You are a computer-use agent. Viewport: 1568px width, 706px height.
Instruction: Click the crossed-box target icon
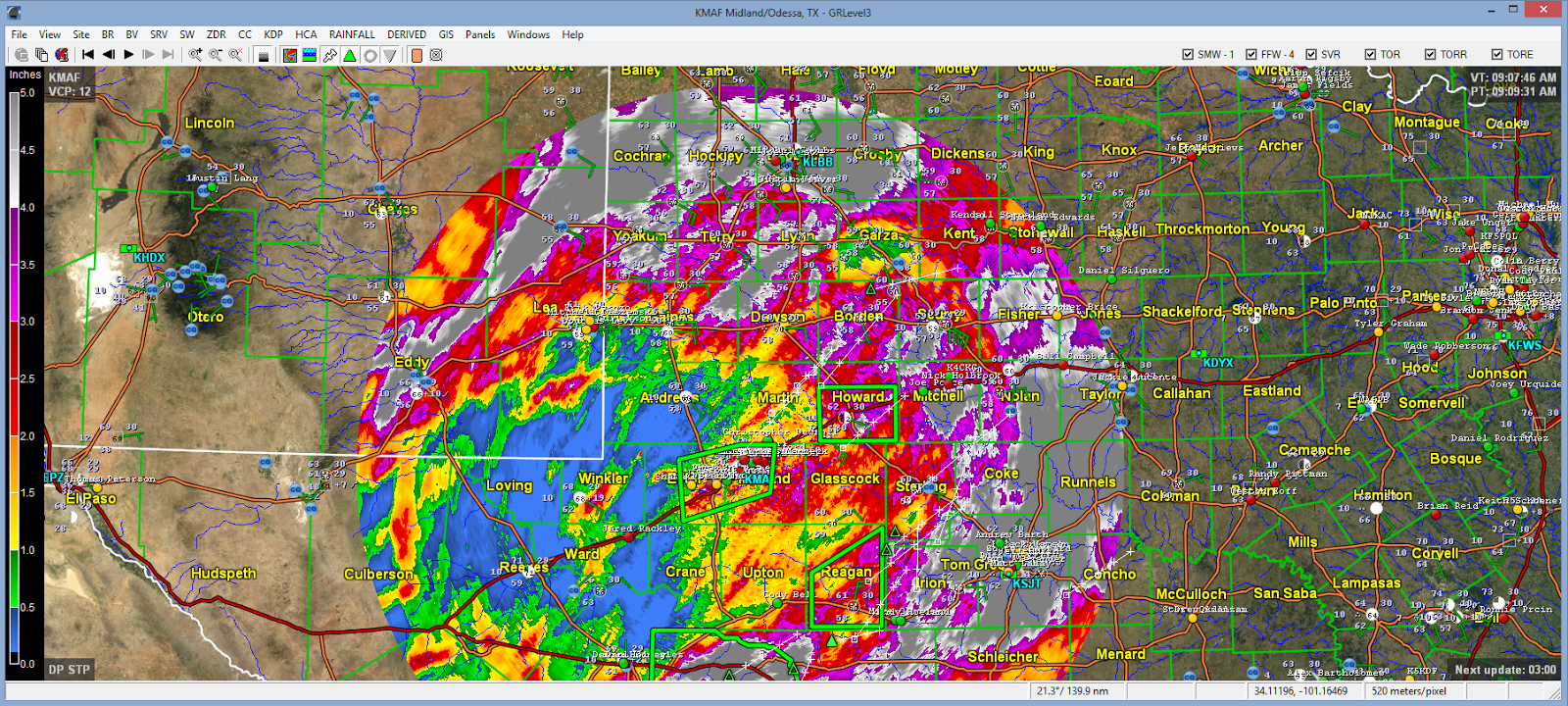pyautogui.click(x=436, y=55)
